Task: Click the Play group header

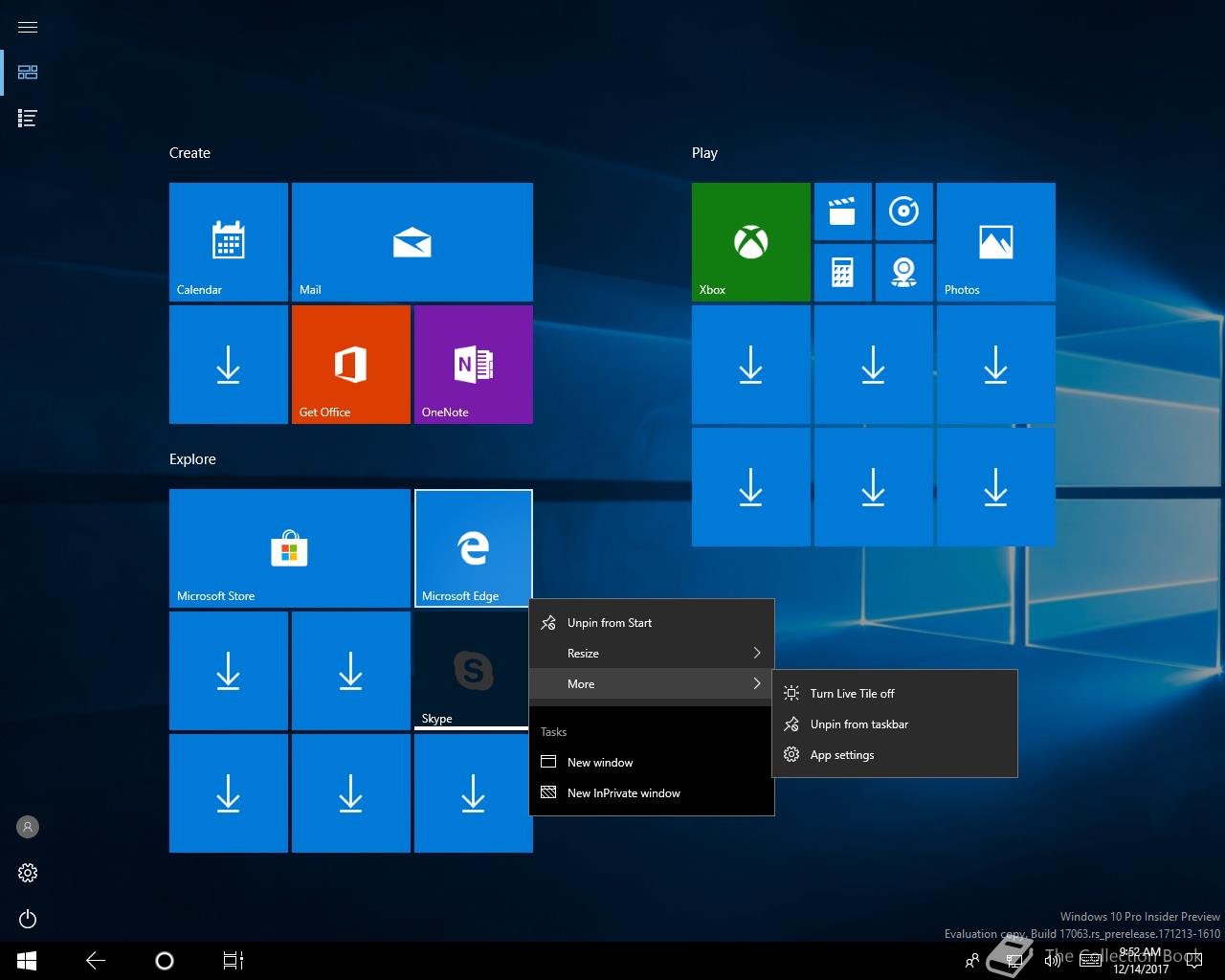Action: [704, 153]
